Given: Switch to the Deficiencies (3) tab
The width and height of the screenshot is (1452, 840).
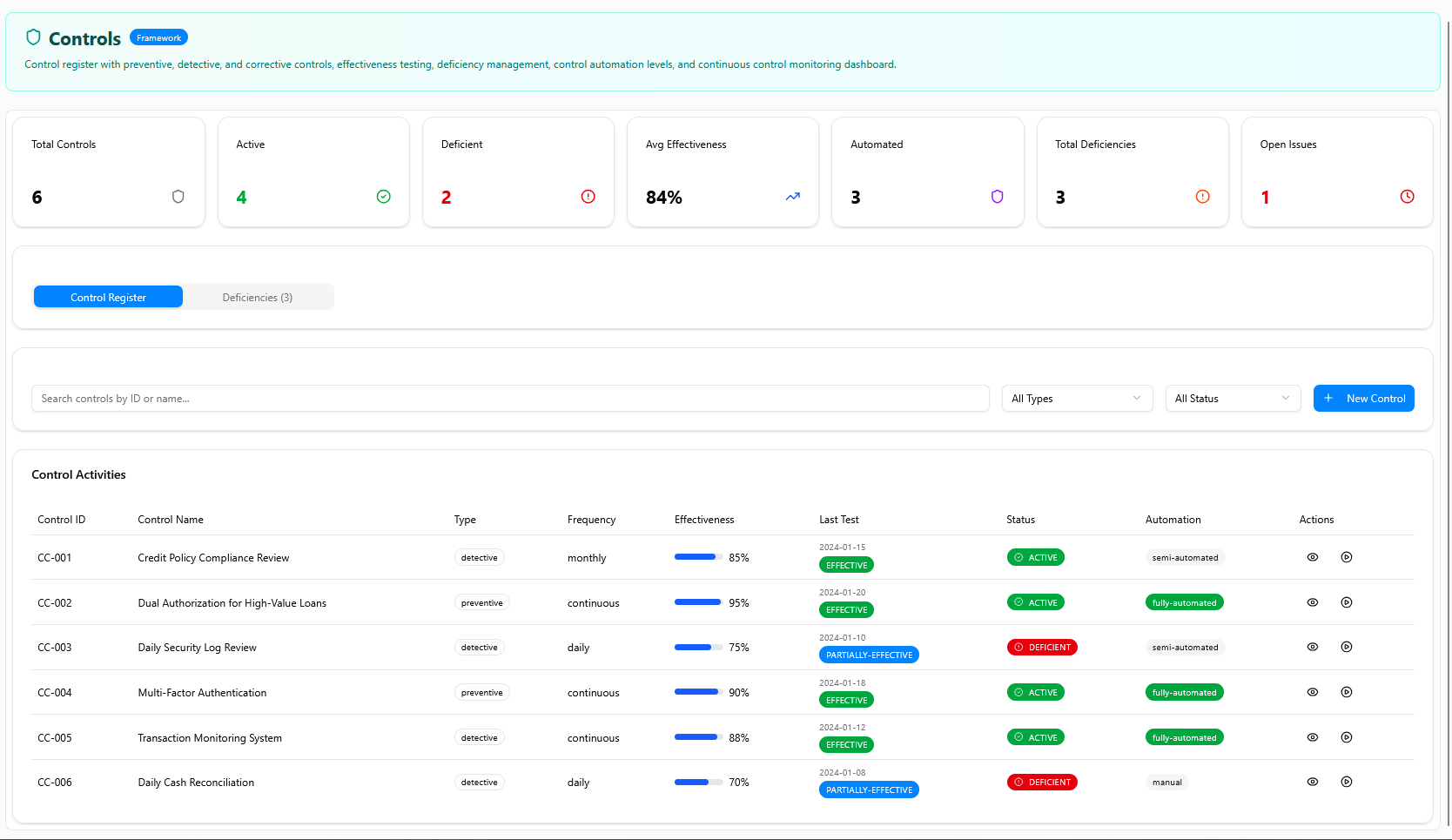Looking at the screenshot, I should [258, 298].
